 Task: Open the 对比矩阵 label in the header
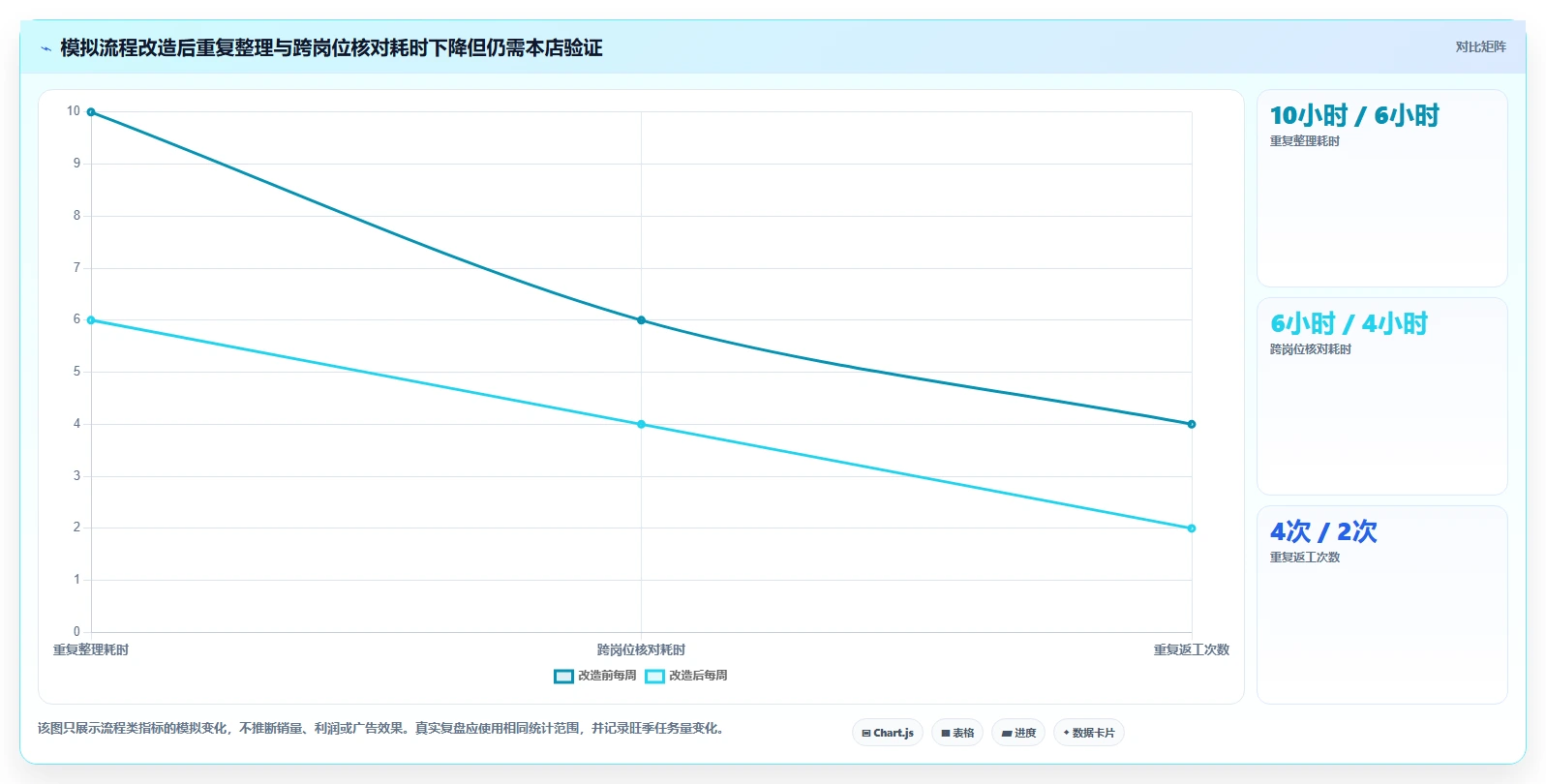[x=1480, y=46]
